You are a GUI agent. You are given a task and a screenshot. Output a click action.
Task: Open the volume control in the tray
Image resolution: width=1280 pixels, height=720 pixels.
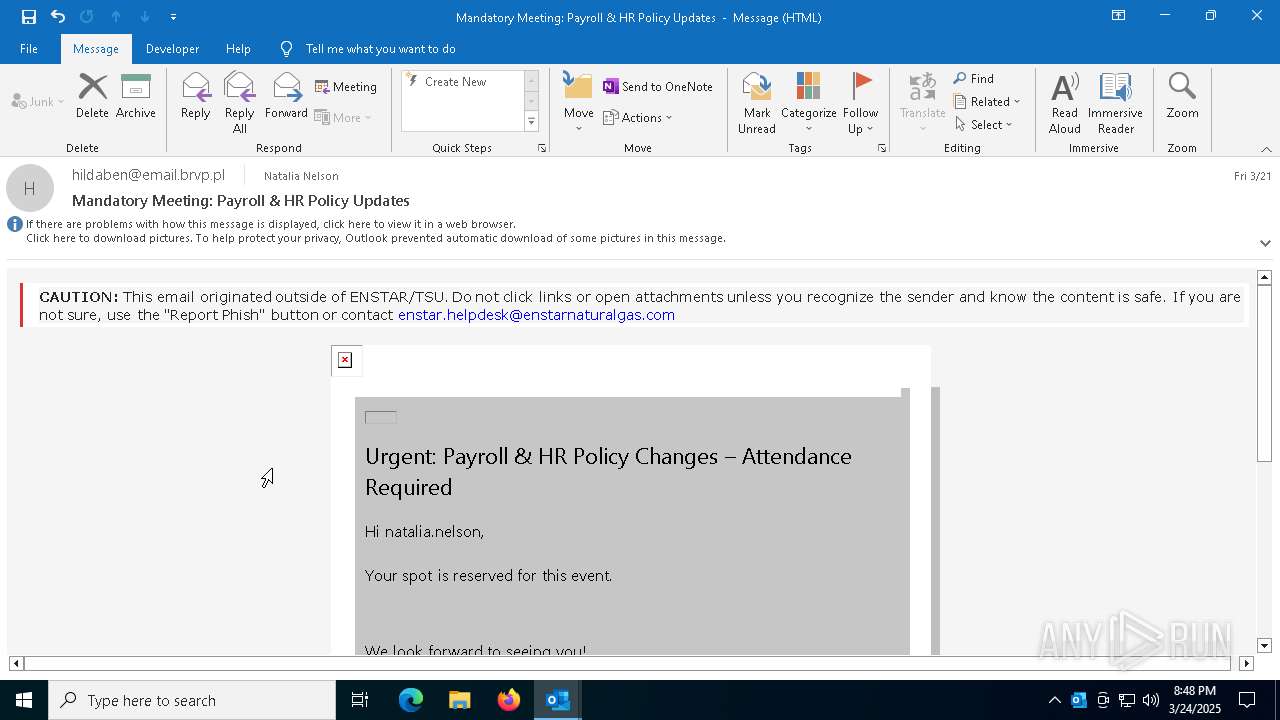1151,700
